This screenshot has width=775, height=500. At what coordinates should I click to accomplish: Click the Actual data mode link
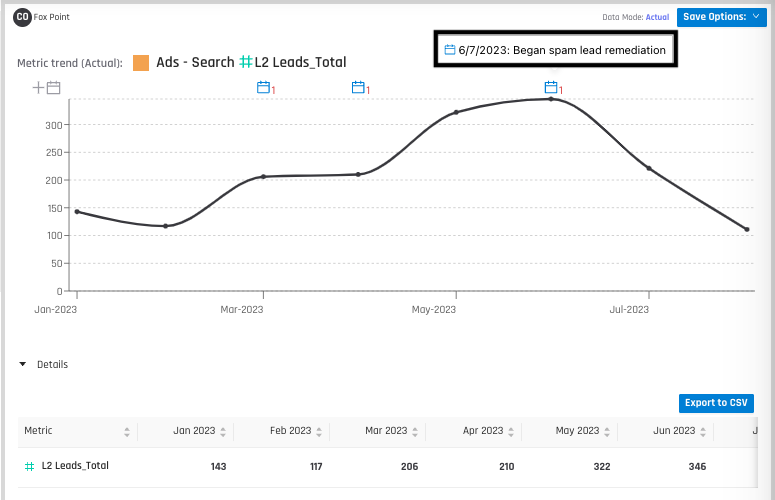[657, 17]
